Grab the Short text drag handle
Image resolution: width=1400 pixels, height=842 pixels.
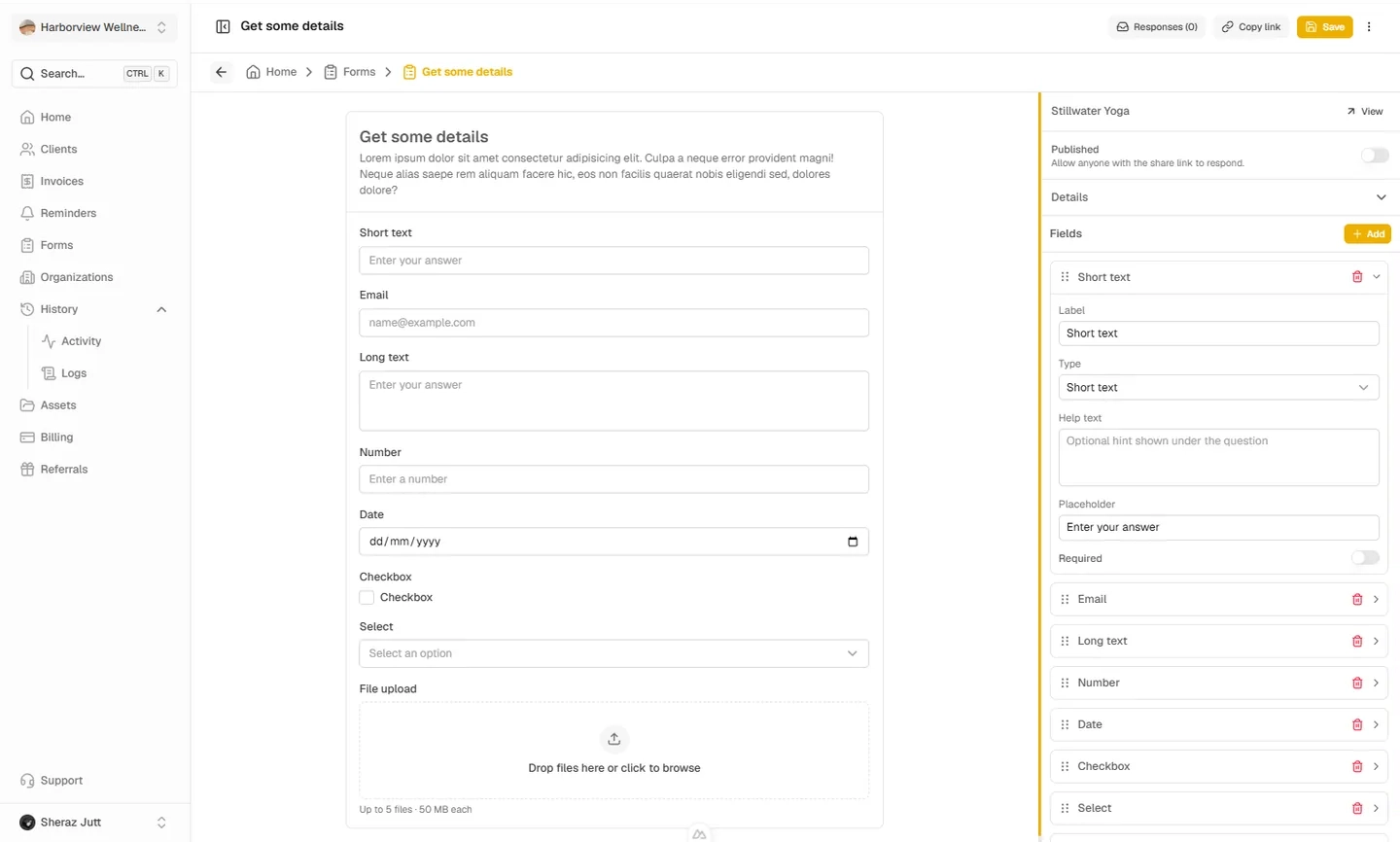(1065, 277)
